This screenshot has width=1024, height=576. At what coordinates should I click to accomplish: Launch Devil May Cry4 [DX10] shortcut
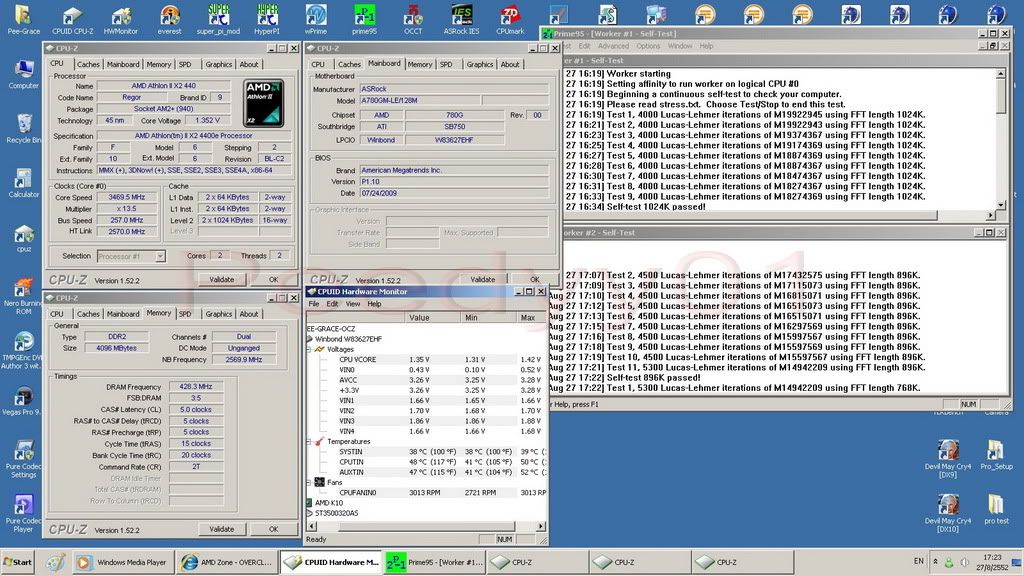(948, 513)
